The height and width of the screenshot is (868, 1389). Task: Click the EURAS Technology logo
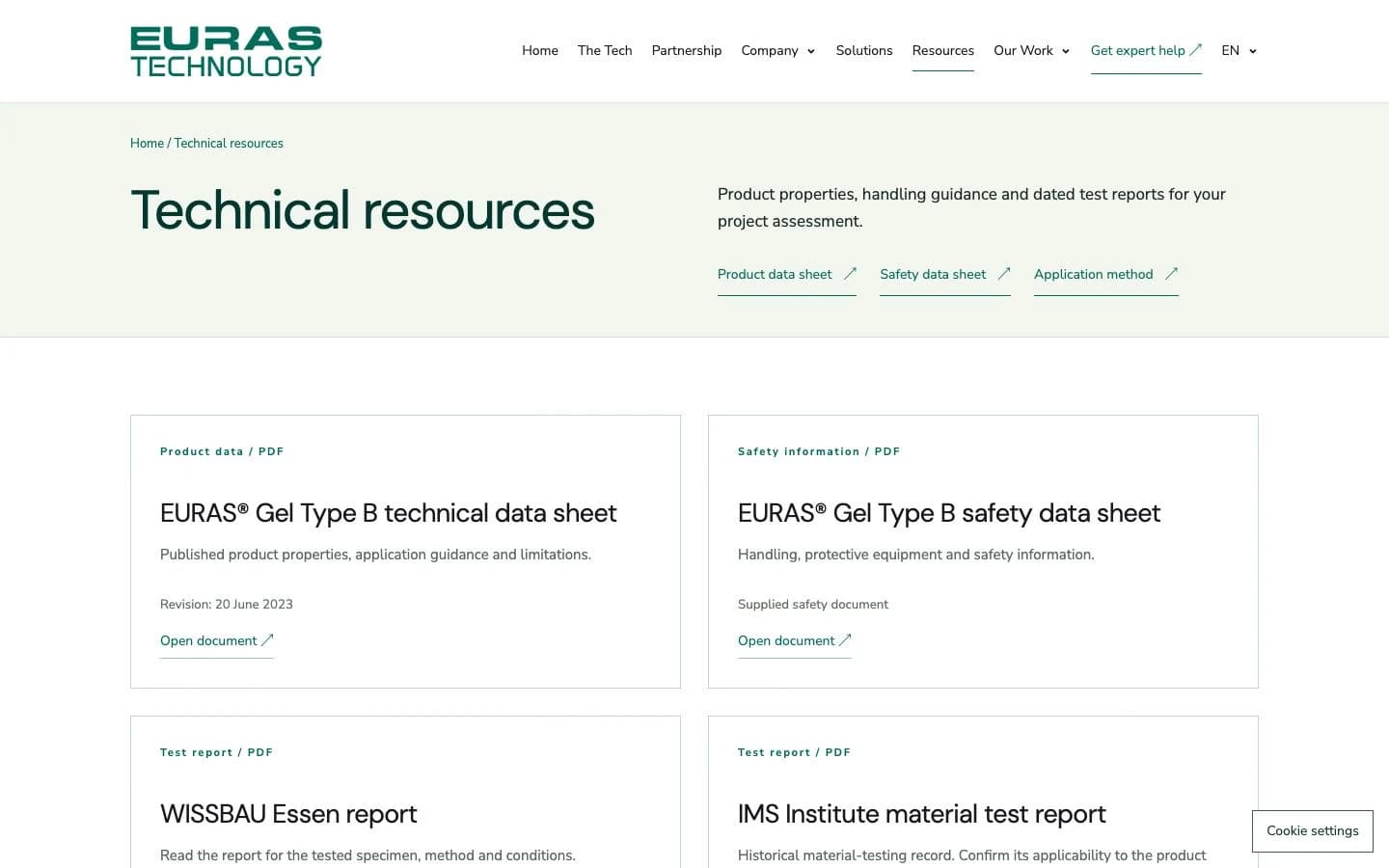227,51
